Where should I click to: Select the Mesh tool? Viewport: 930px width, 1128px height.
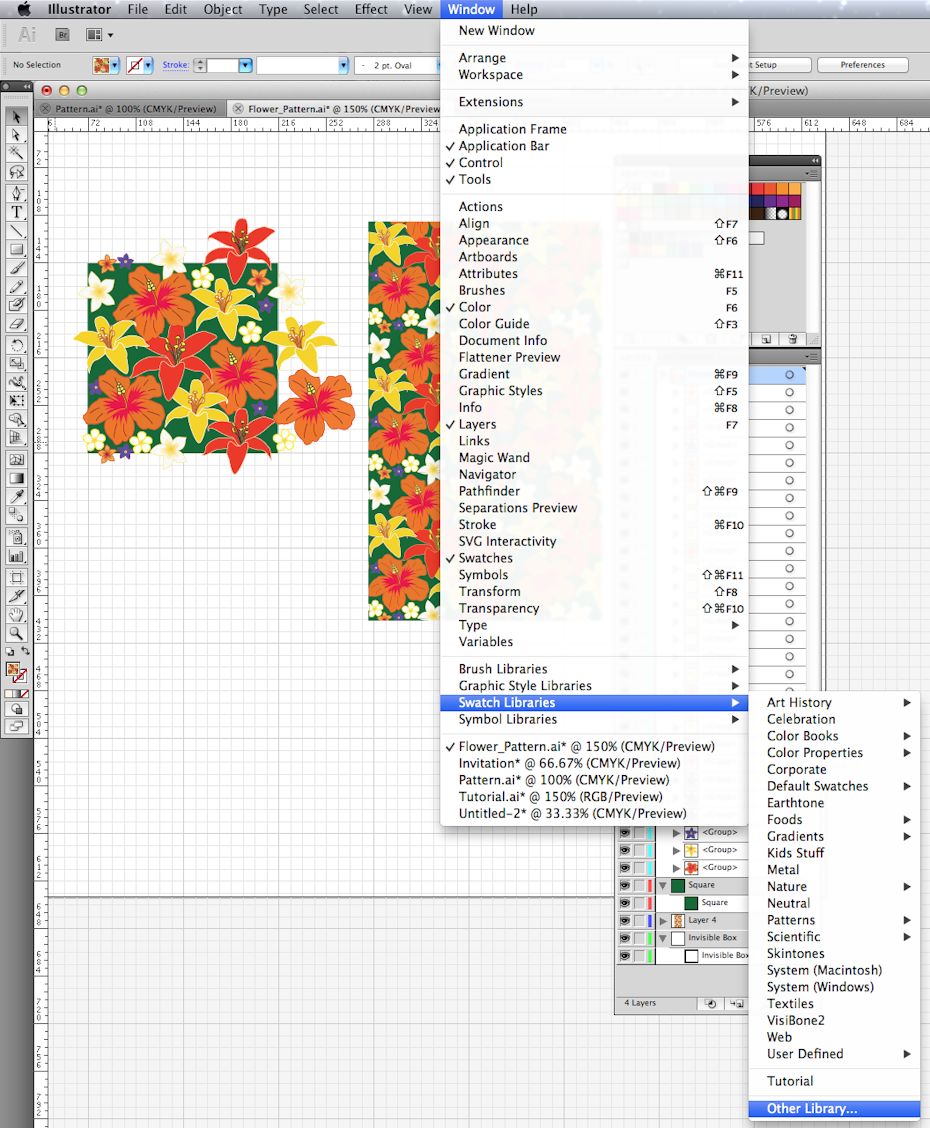pos(16,459)
